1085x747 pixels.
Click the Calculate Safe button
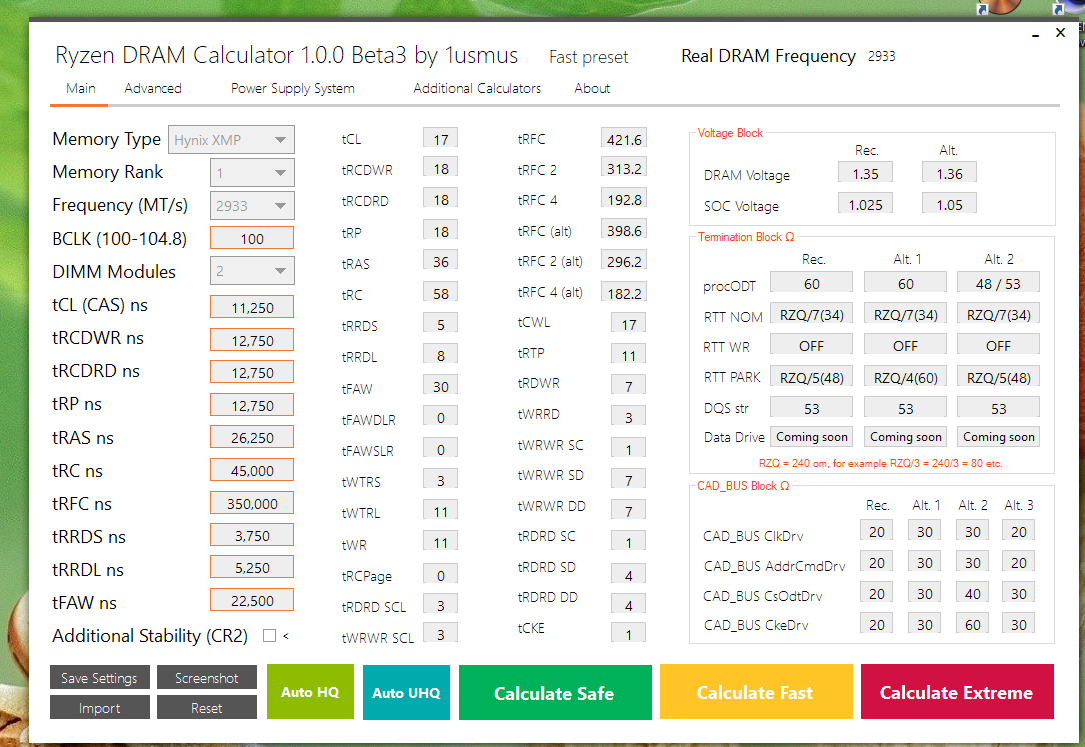point(555,692)
